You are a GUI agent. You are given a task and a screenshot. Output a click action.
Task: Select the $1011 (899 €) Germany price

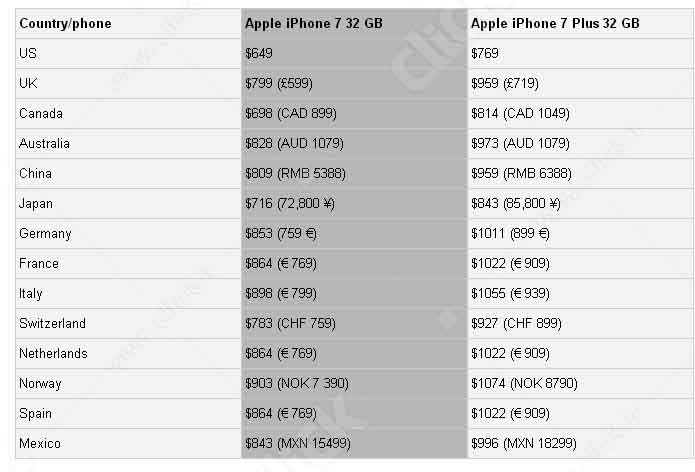pos(510,233)
